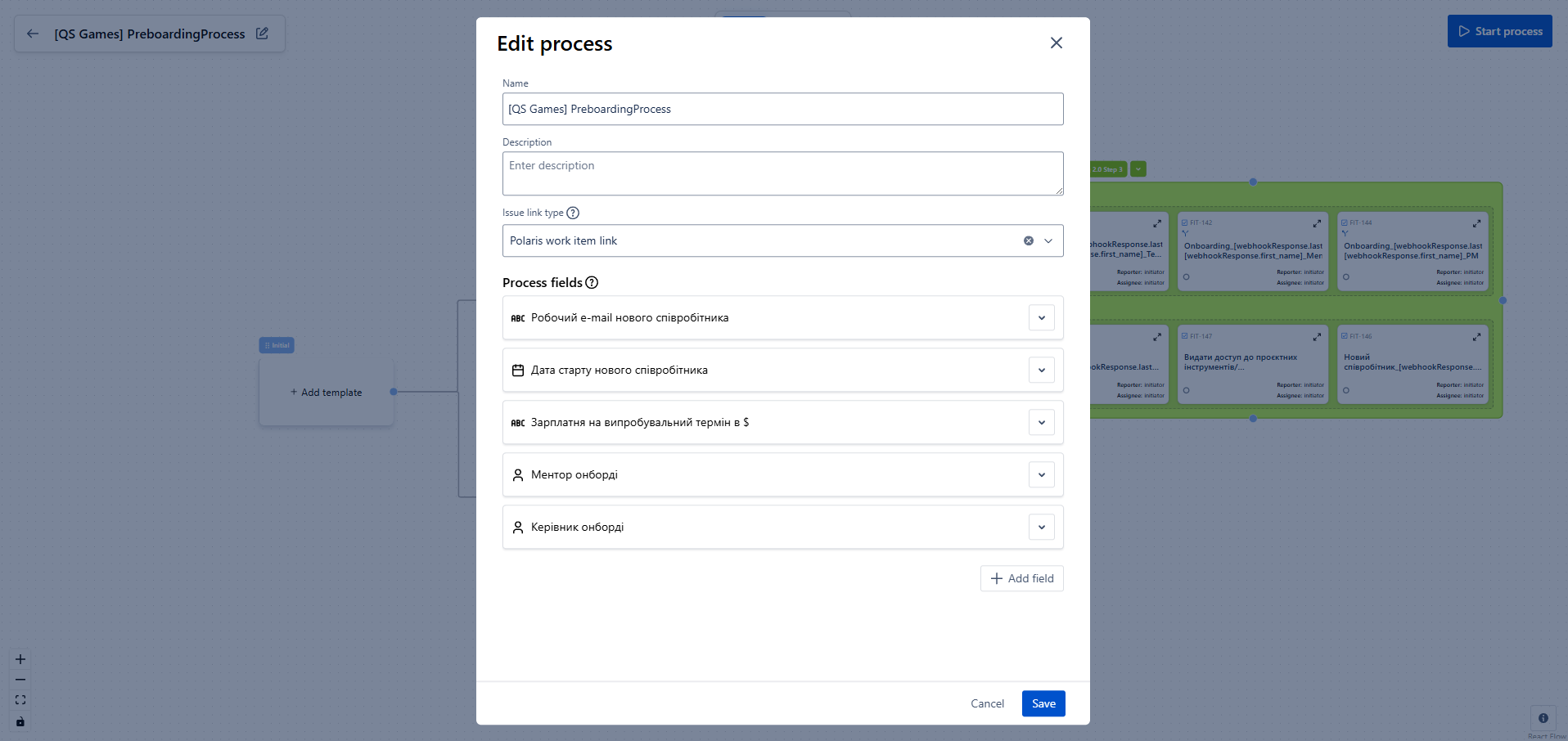Click the process Name input field
Image resolution: width=1568 pixels, height=741 pixels.
click(x=782, y=109)
